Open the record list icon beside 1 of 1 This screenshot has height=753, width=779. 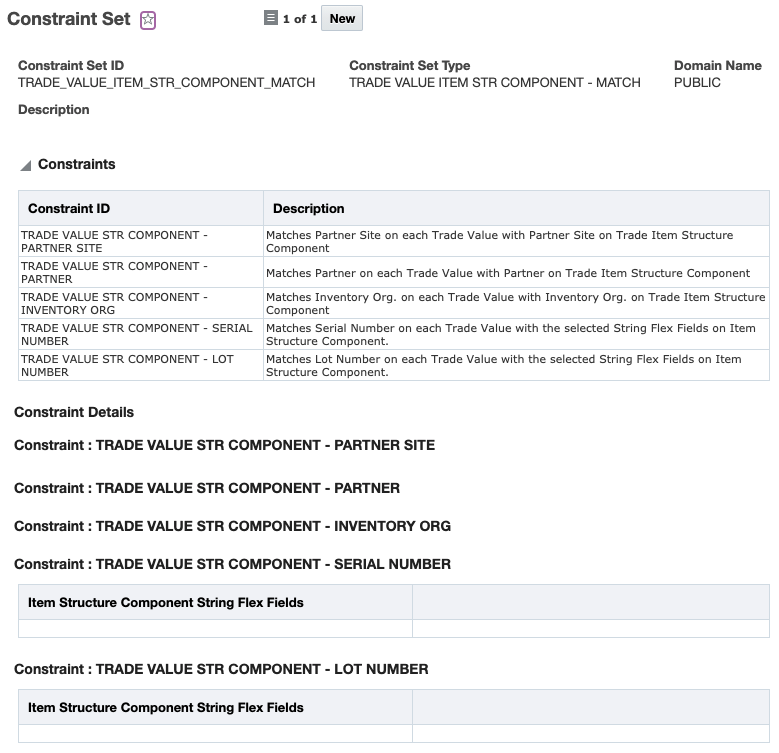click(270, 18)
